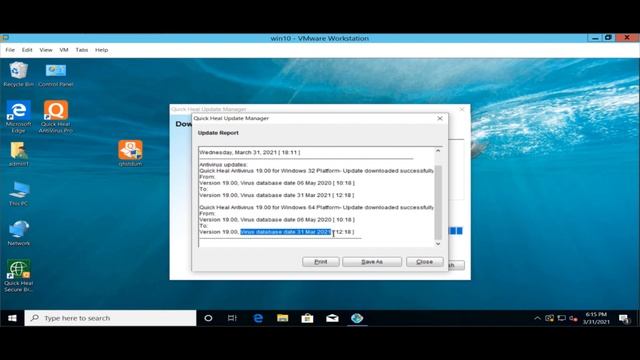Open the Recycle Bin desktop icon

coord(18,74)
